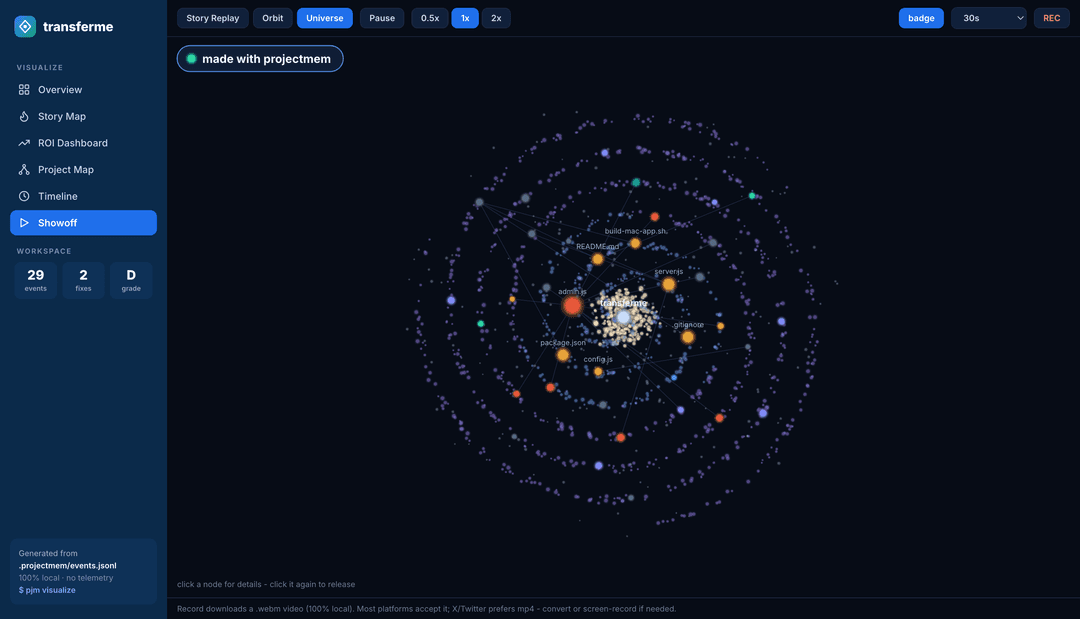Set playback speed to 1x
The height and width of the screenshot is (619, 1080).
pos(465,18)
